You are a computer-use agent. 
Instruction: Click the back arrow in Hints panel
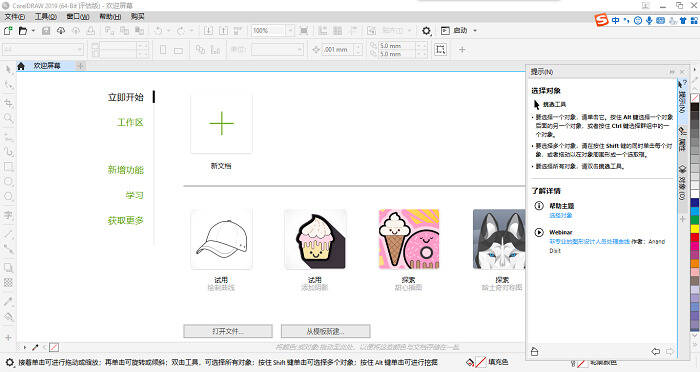point(655,351)
